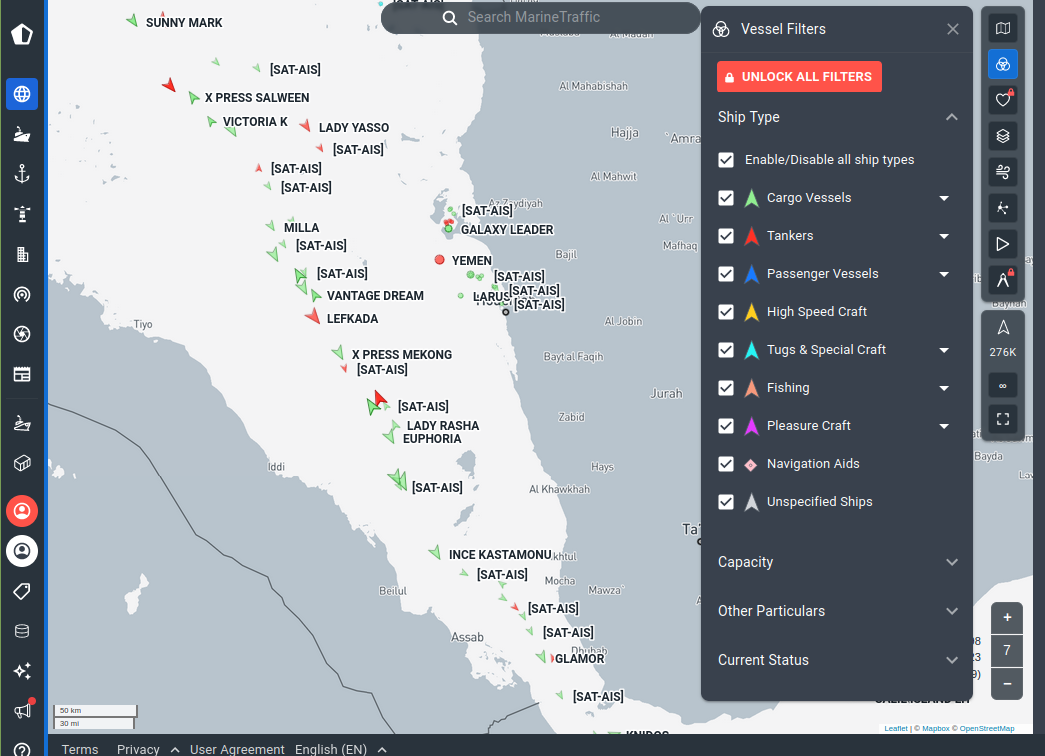The height and width of the screenshot is (756, 1045).
Task: Open the map layers stack icon
Action: tap(1003, 137)
